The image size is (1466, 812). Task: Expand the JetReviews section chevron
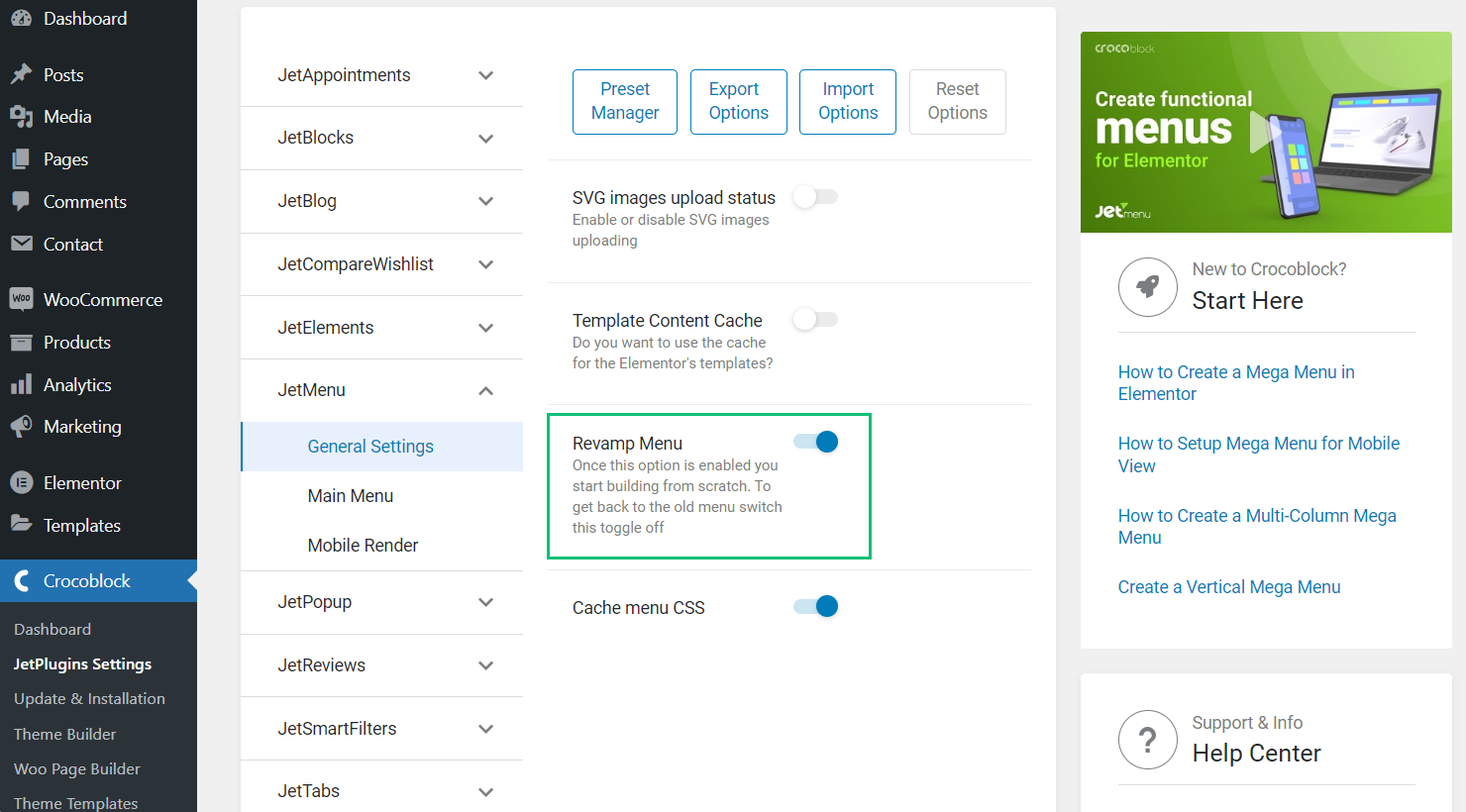[485, 665]
